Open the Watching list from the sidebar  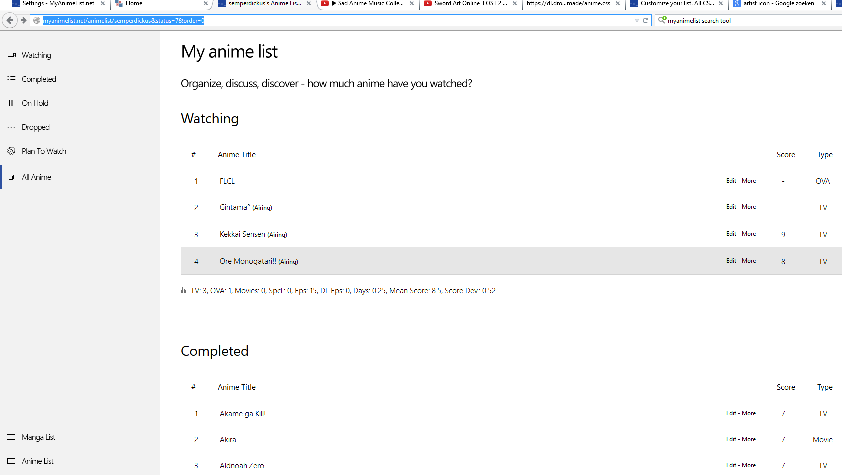36,55
